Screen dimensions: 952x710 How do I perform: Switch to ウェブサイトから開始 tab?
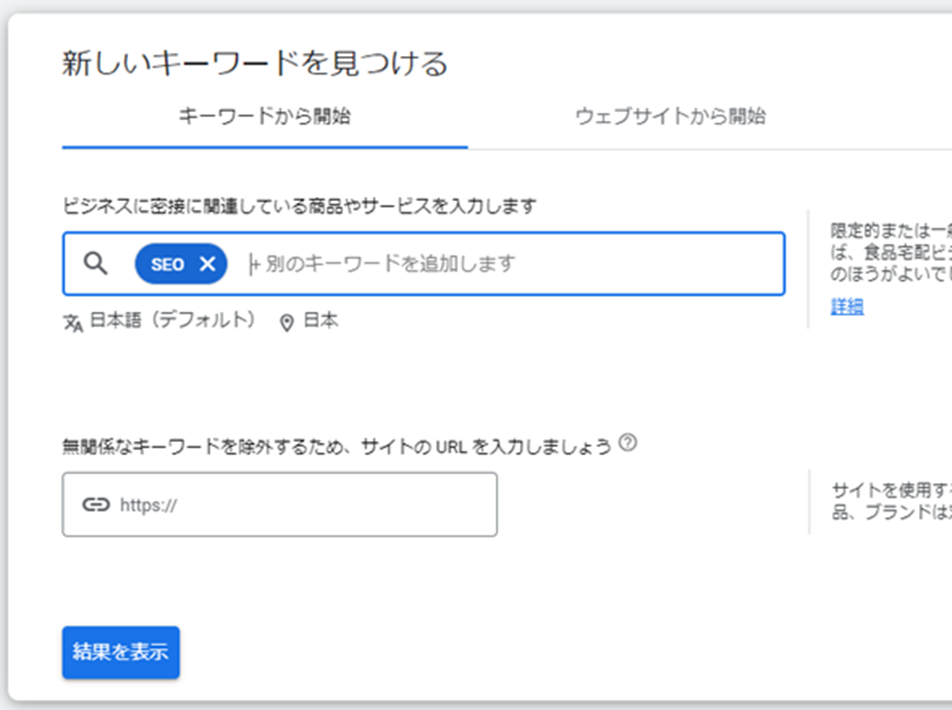tap(670, 116)
